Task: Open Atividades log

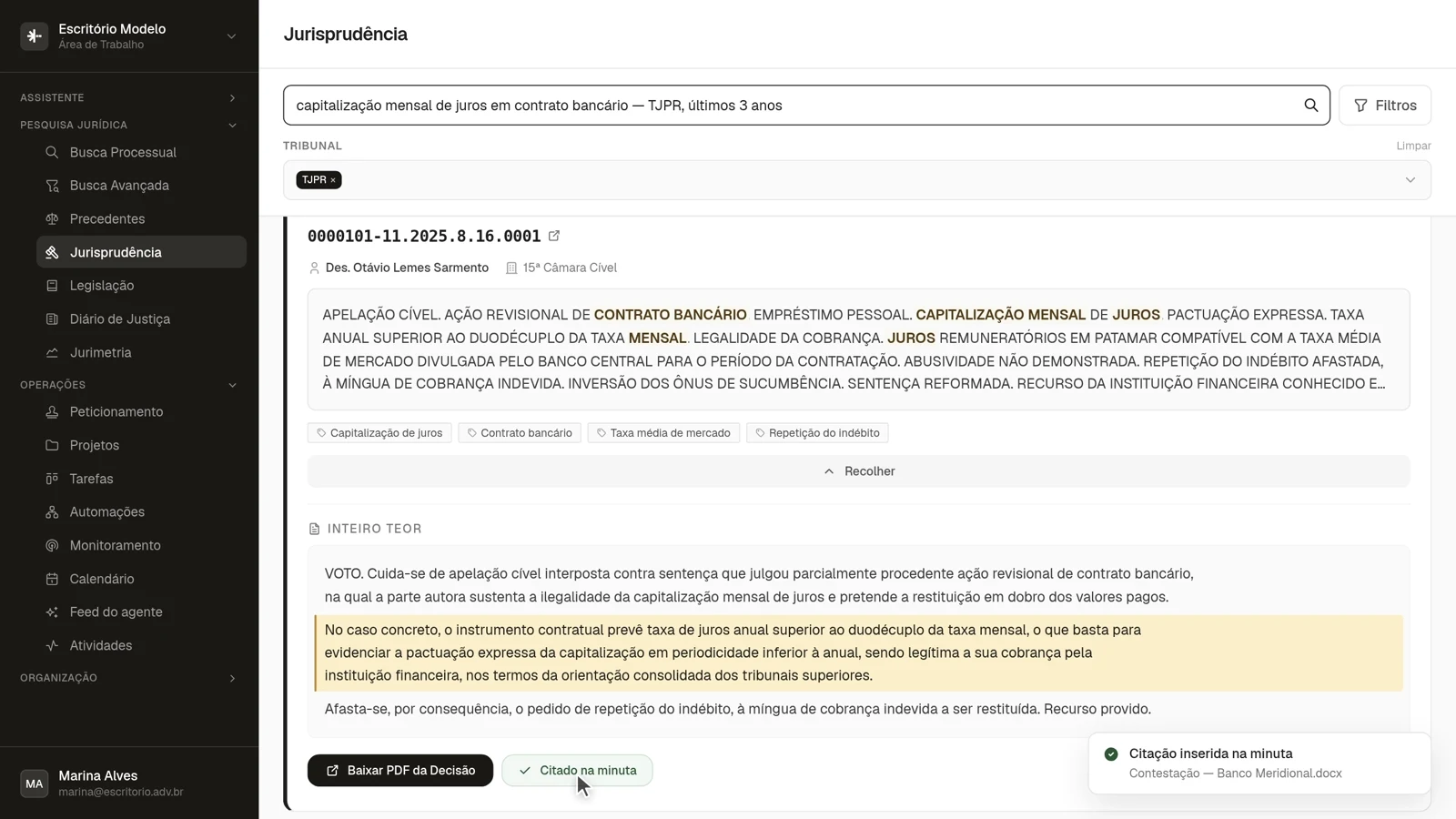Action: [x=141, y=645]
